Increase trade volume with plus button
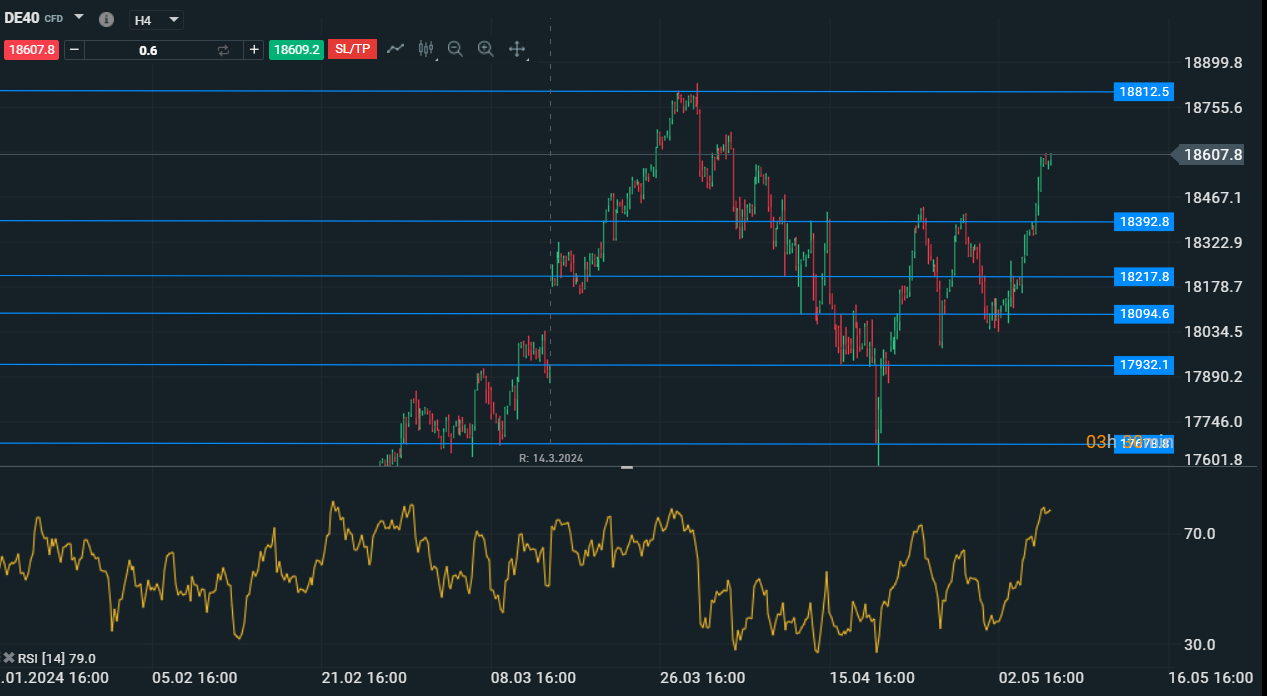Viewport: 1267px width, 696px height. [254, 49]
